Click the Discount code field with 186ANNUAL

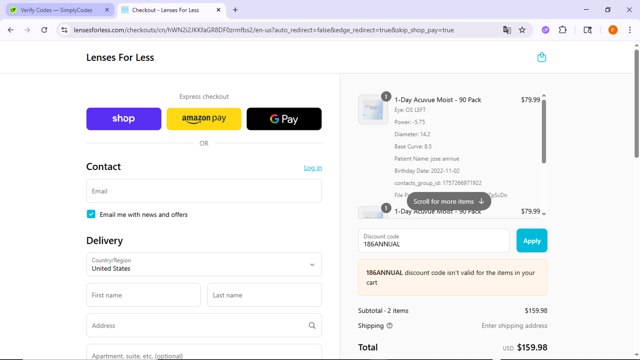(x=433, y=241)
